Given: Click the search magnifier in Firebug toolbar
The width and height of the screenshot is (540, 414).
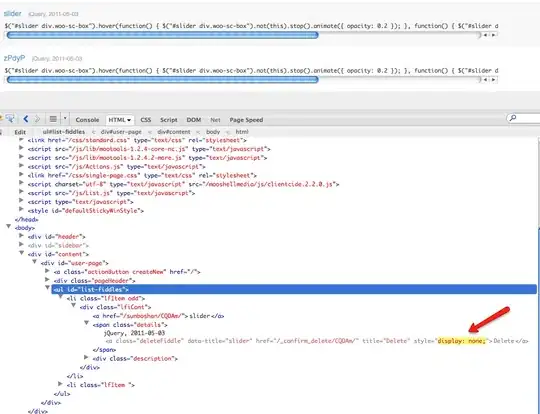Looking at the screenshot, I should [512, 118].
